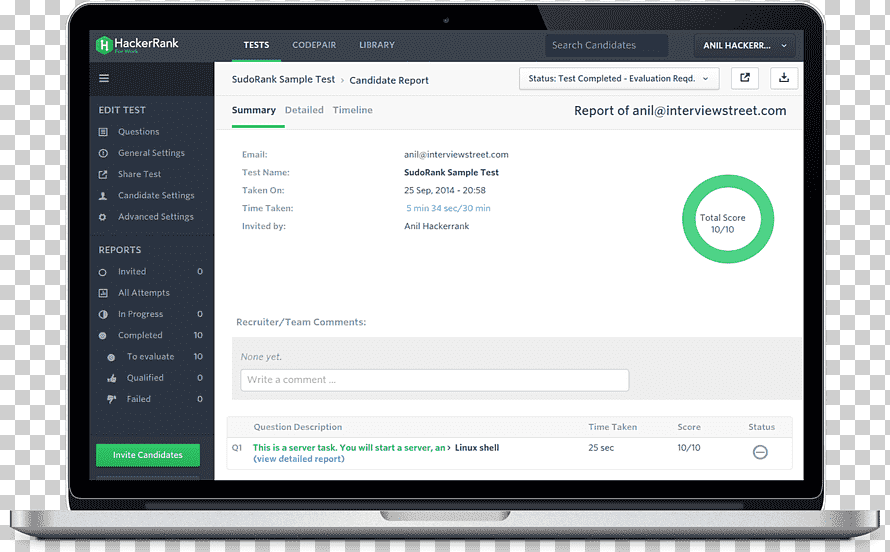Viewport: 890px width, 552px height.
Task: Expand the Status: Test Completed dropdown
Action: (x=619, y=79)
